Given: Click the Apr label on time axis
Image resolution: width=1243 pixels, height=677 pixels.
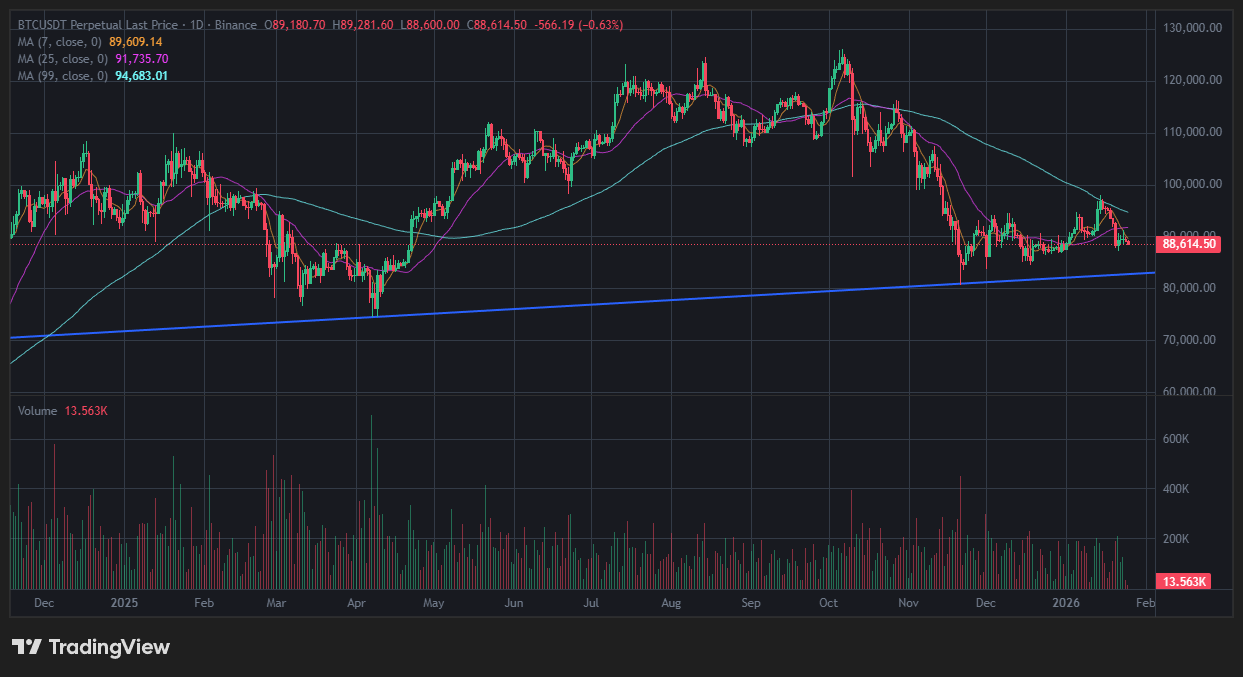Looking at the screenshot, I should click(x=356, y=604).
